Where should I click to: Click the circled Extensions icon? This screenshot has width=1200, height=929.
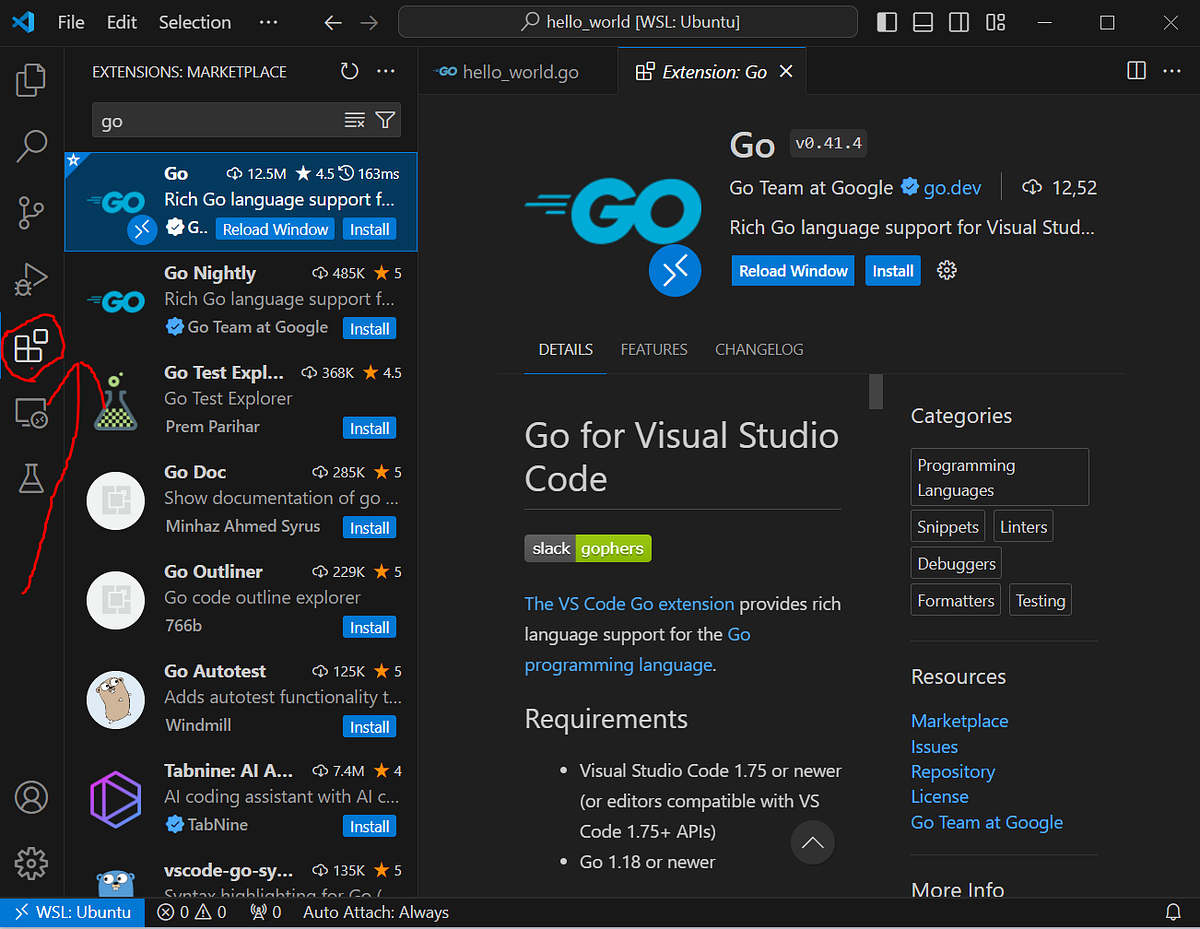pyautogui.click(x=33, y=346)
